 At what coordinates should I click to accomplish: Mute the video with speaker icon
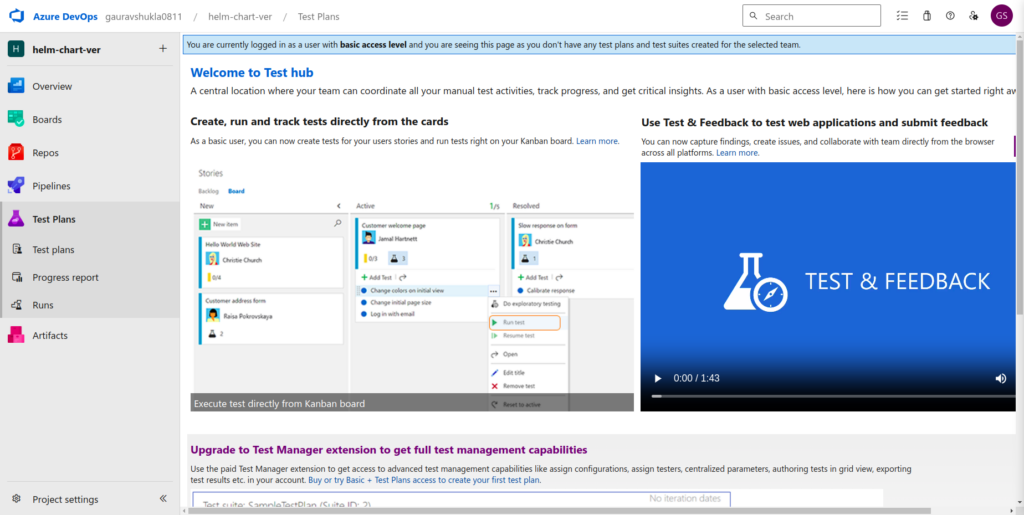1000,379
